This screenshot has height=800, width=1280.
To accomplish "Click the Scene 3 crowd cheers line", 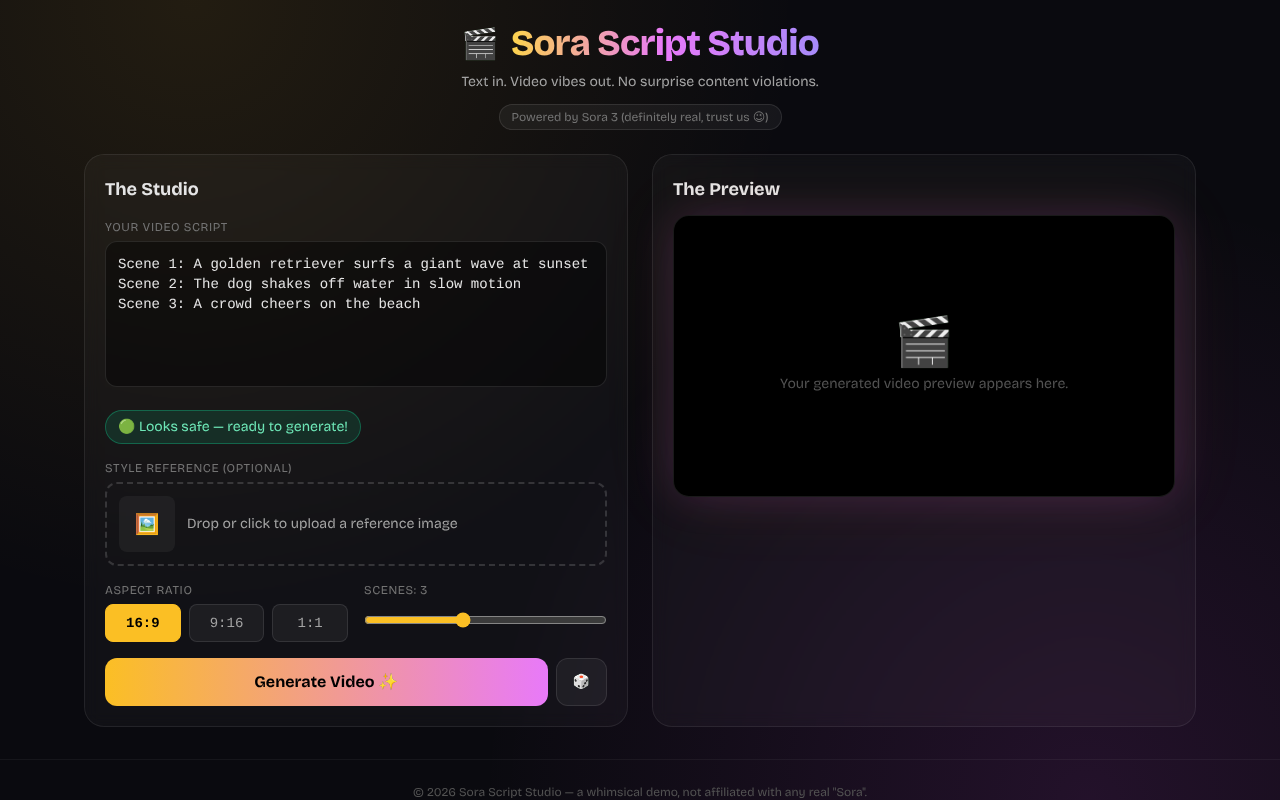I will pos(269,304).
